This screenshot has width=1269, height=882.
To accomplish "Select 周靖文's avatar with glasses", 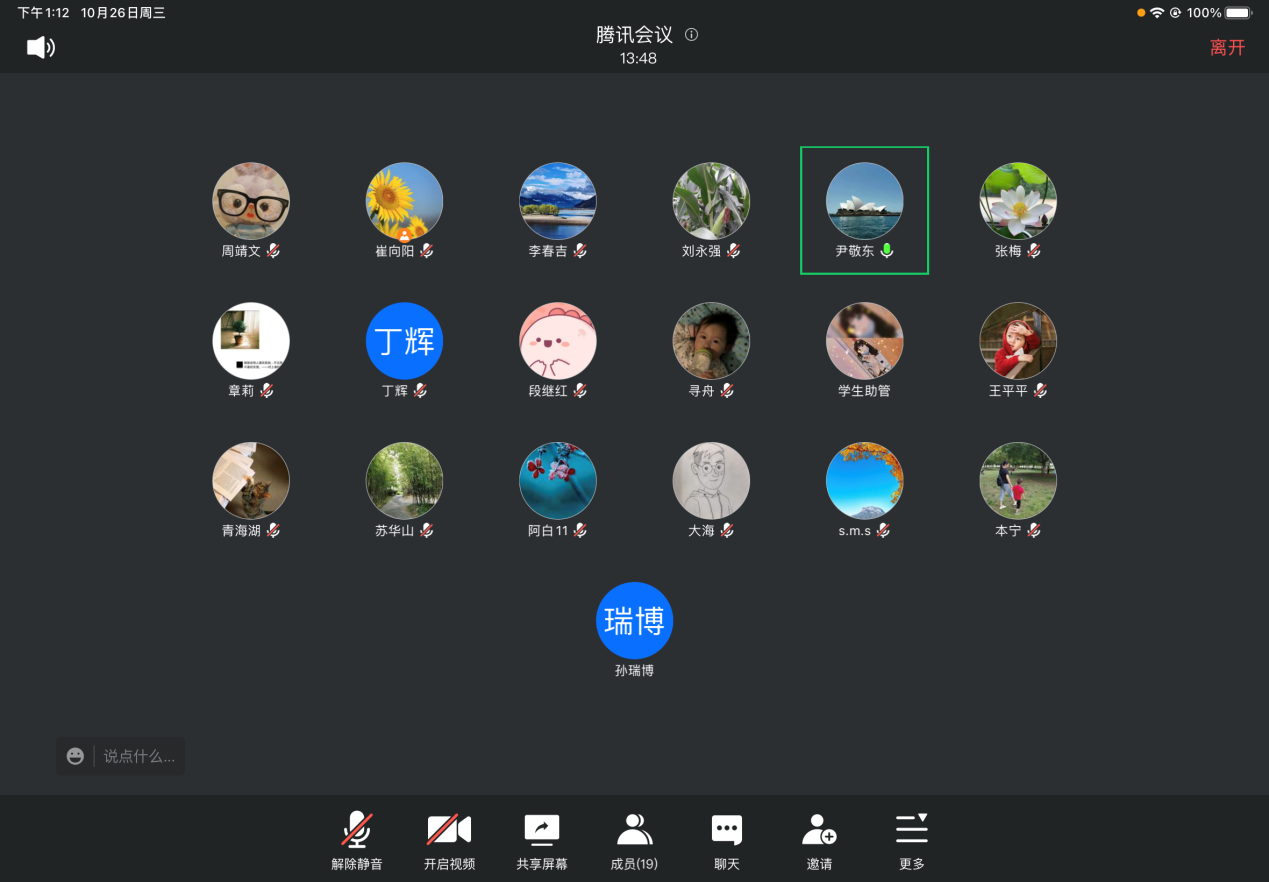I will tap(251, 201).
